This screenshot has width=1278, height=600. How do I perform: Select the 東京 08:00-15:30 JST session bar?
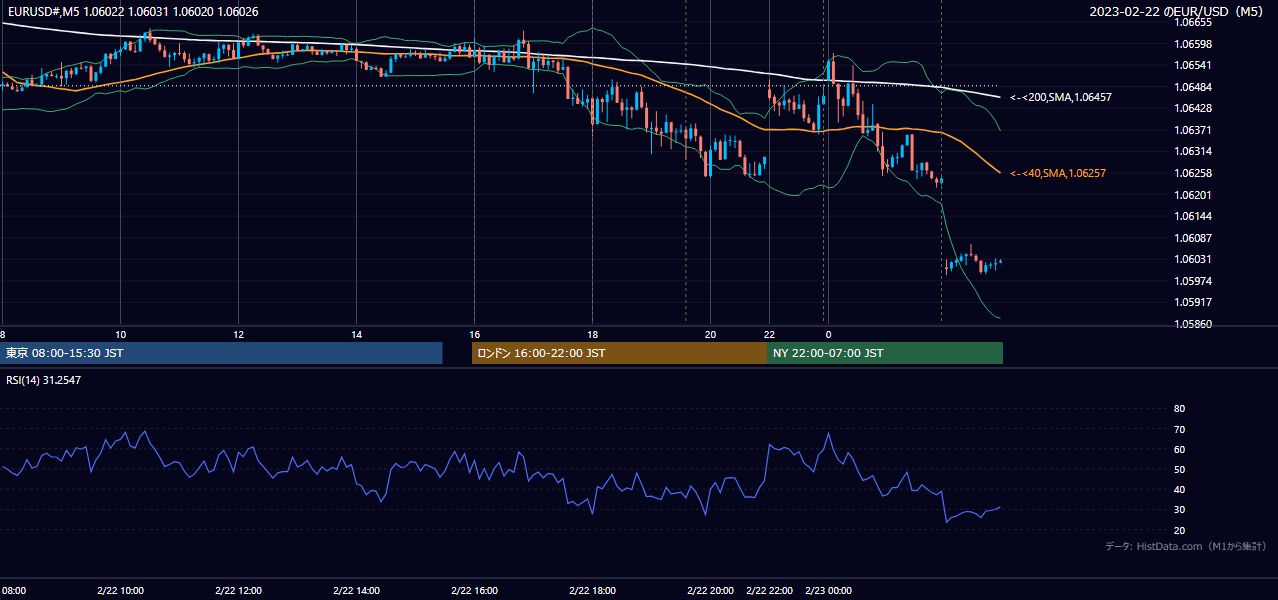point(222,353)
